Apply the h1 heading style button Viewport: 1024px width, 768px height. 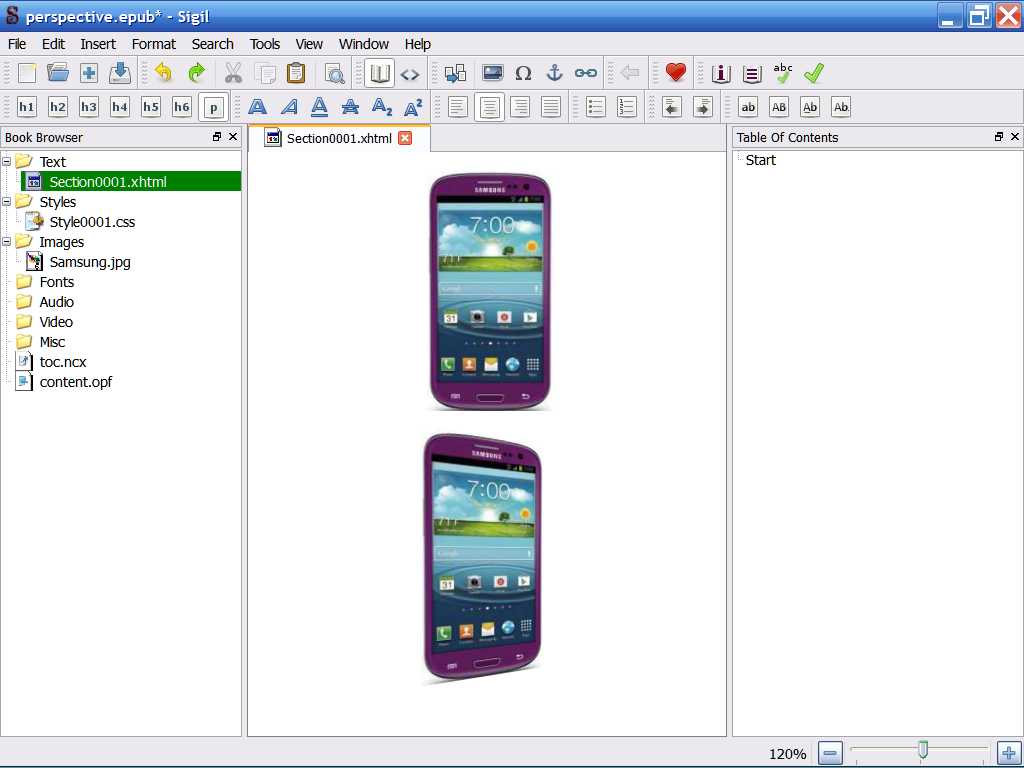click(26, 107)
